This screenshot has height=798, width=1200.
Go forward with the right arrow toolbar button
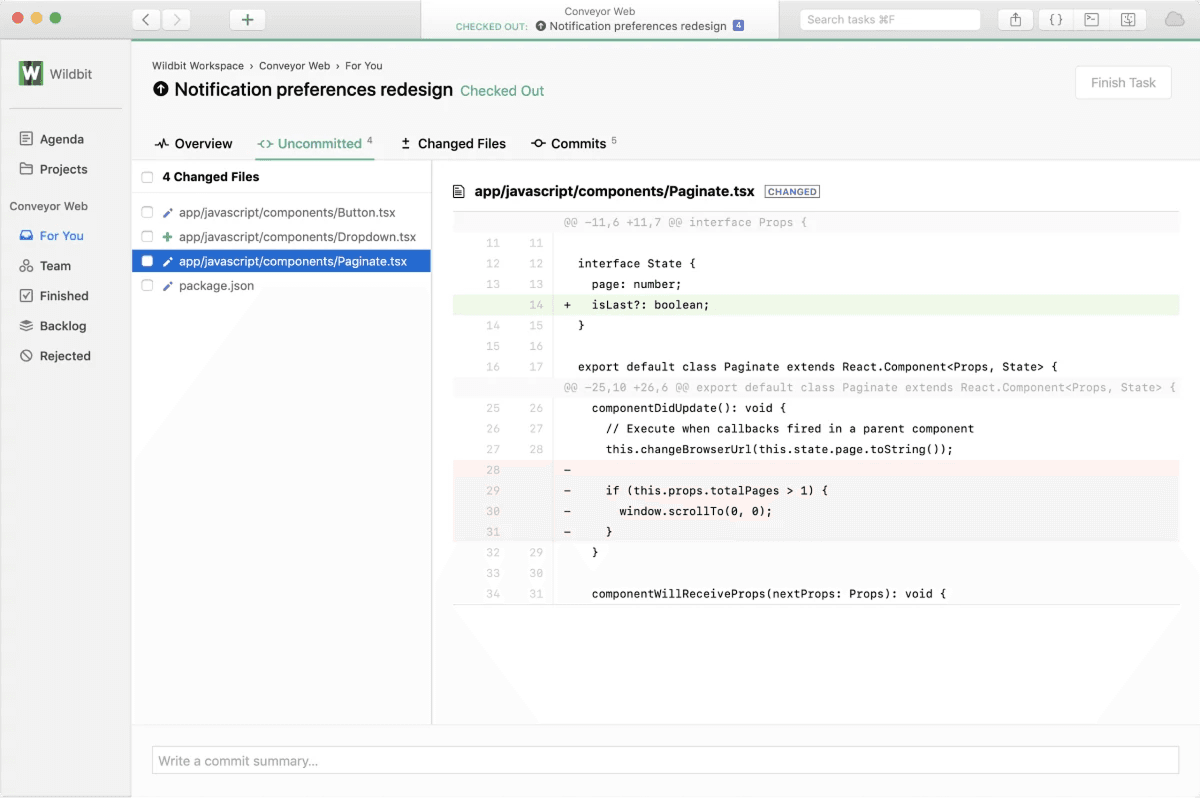[x=176, y=19]
